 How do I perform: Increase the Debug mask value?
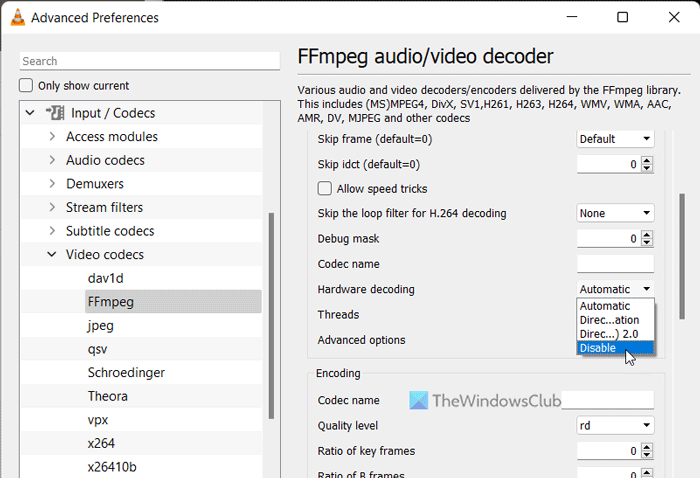647,234
